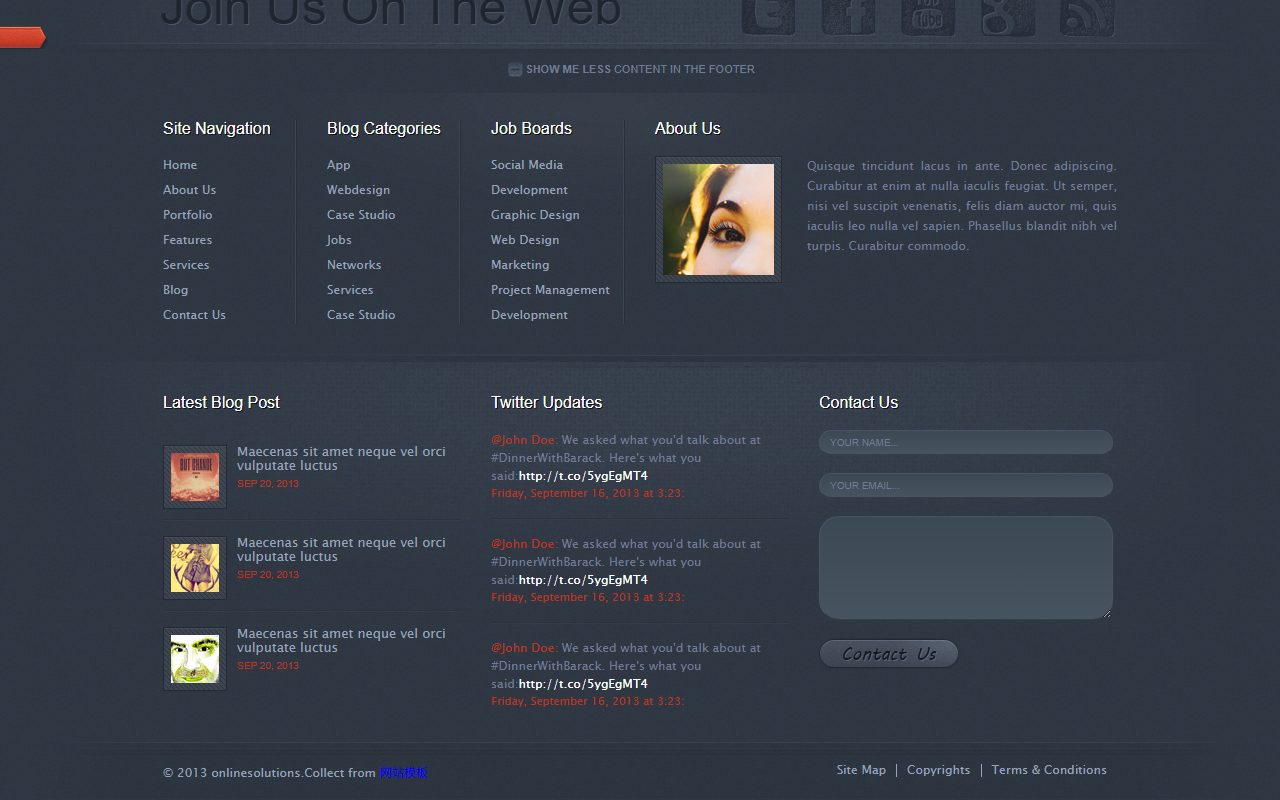Go to Portfolio link

(187, 215)
